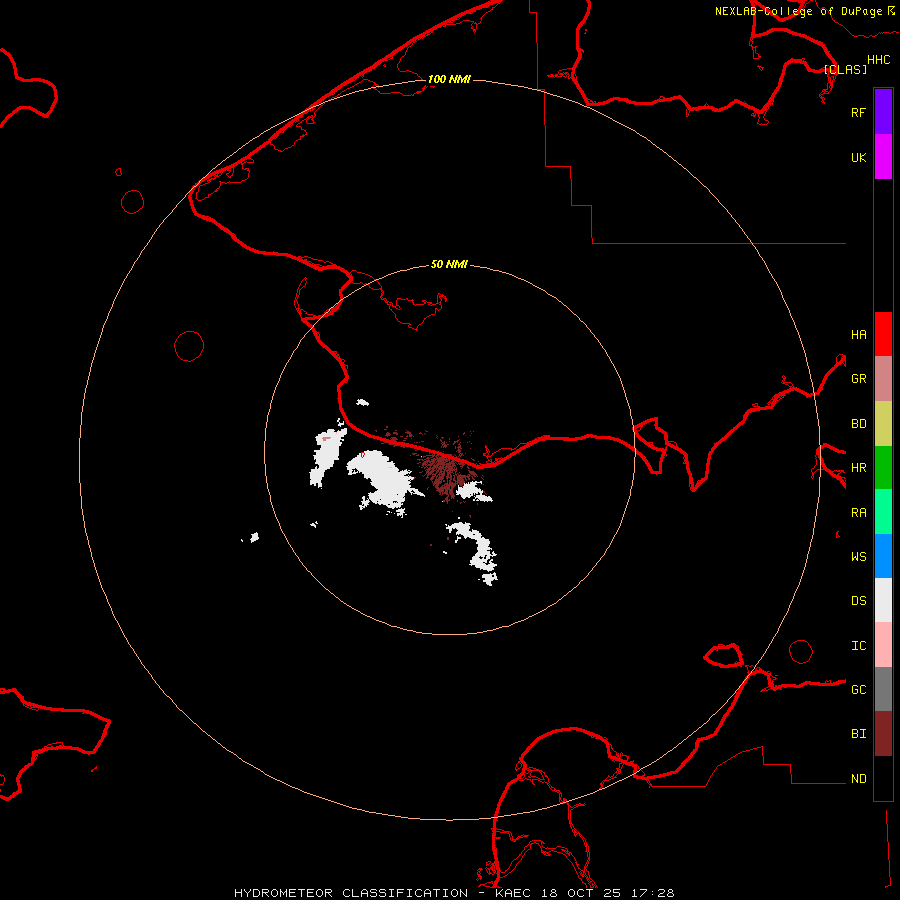The height and width of the screenshot is (900, 900).
Task: Click the 'NEXLAB-College of DuPage' header text
Action: tap(798, 11)
